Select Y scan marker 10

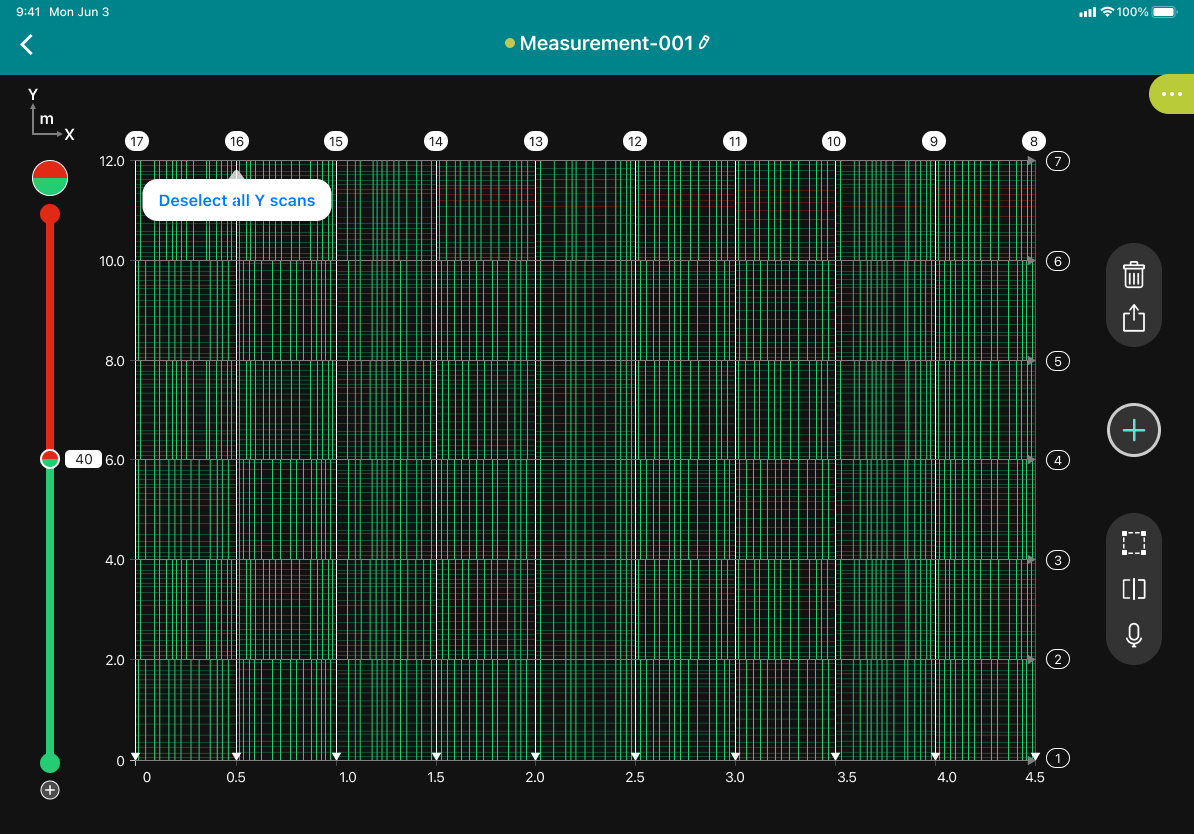pos(834,141)
